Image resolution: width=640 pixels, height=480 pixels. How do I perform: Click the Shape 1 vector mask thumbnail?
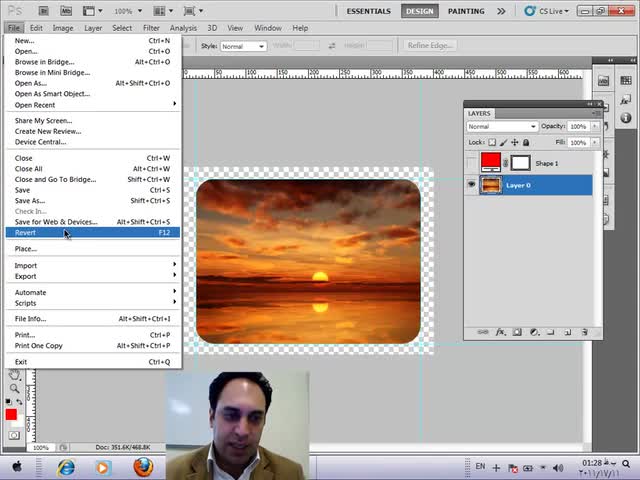coord(521,163)
